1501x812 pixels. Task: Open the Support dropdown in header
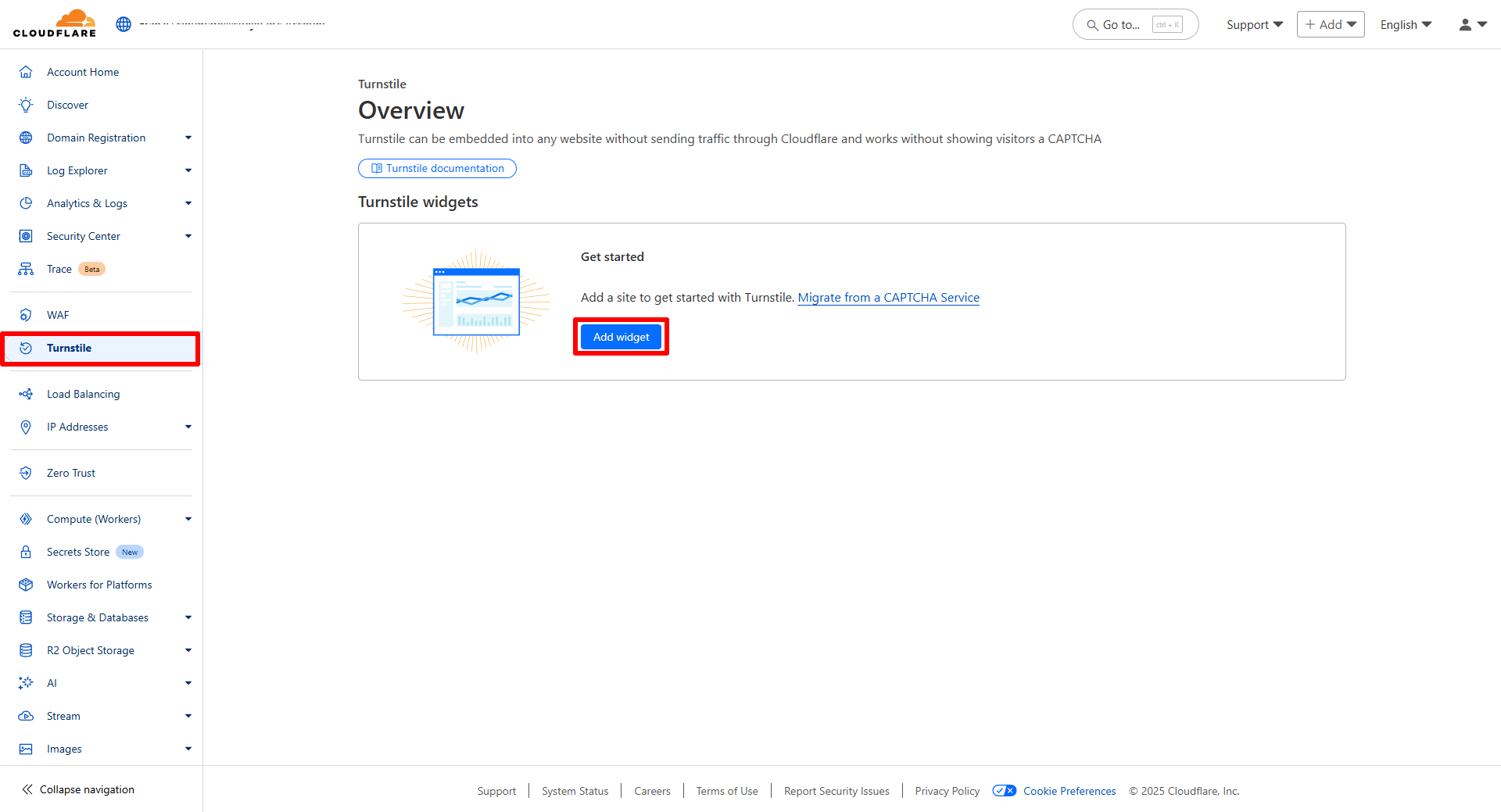pos(1255,25)
